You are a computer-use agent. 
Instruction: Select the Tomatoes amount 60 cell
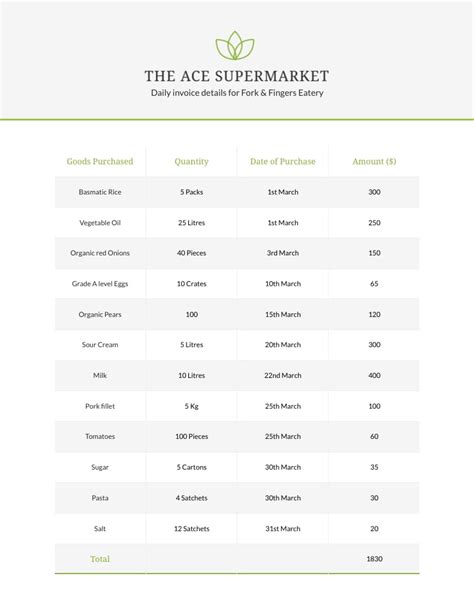point(374,436)
